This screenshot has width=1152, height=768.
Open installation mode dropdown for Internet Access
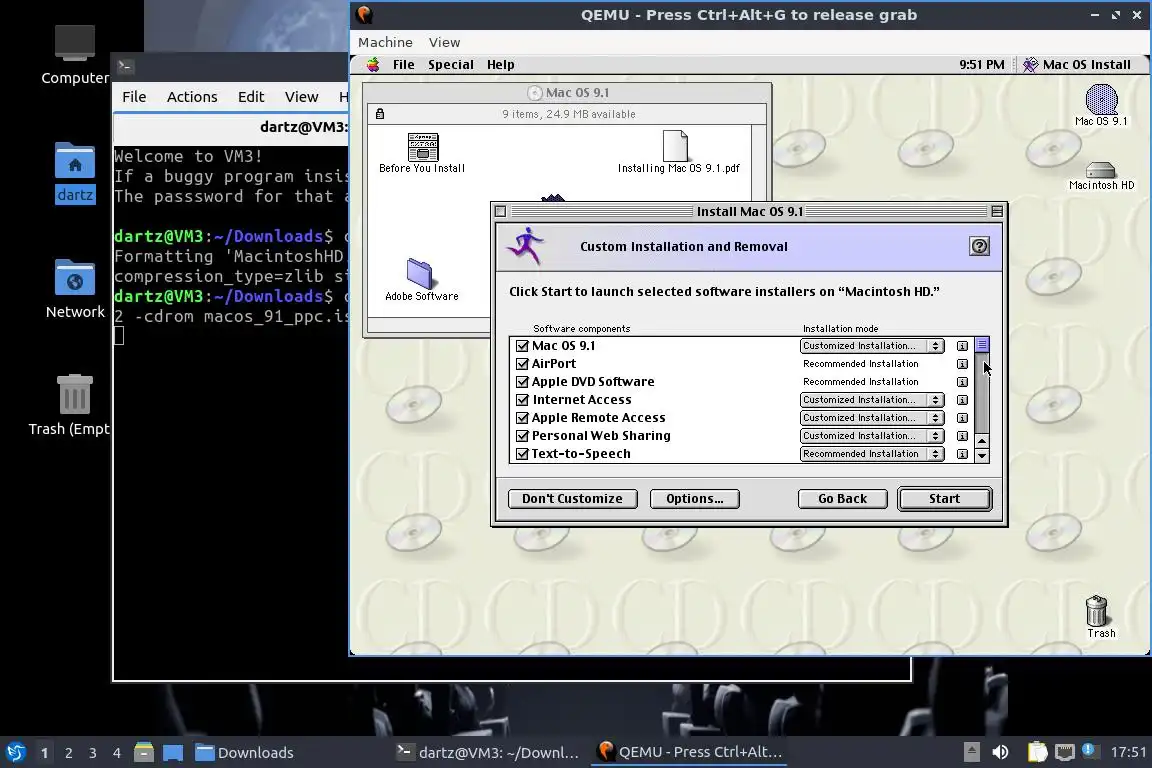pyautogui.click(x=871, y=400)
